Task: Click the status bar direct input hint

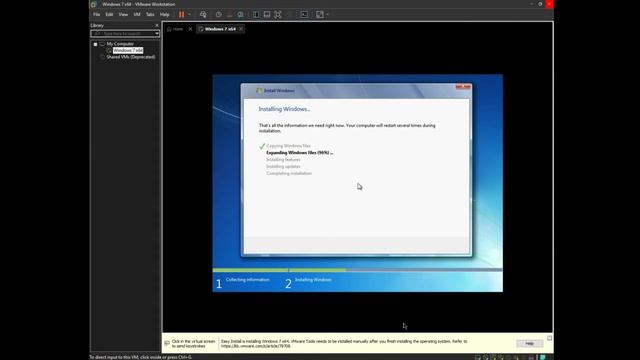Action: (140, 357)
